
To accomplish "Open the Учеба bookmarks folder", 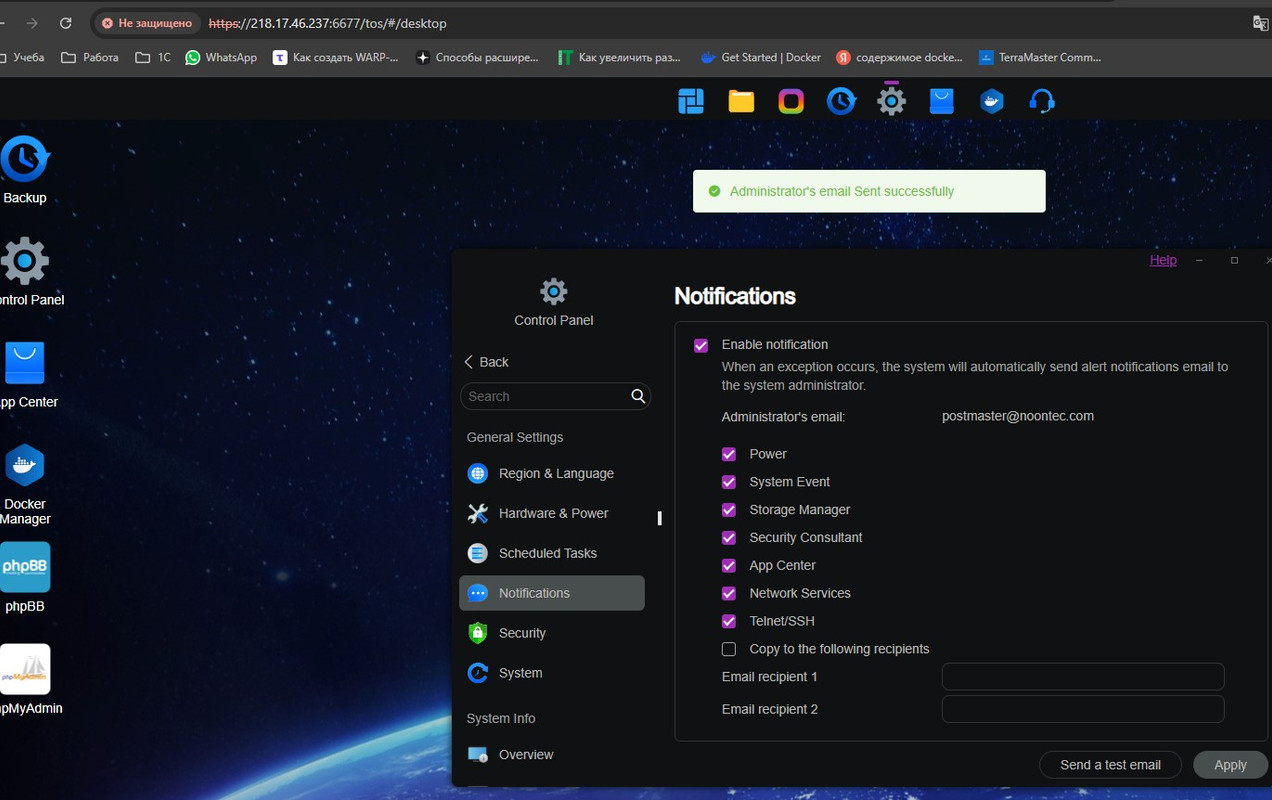I will pyautogui.click(x=22, y=58).
